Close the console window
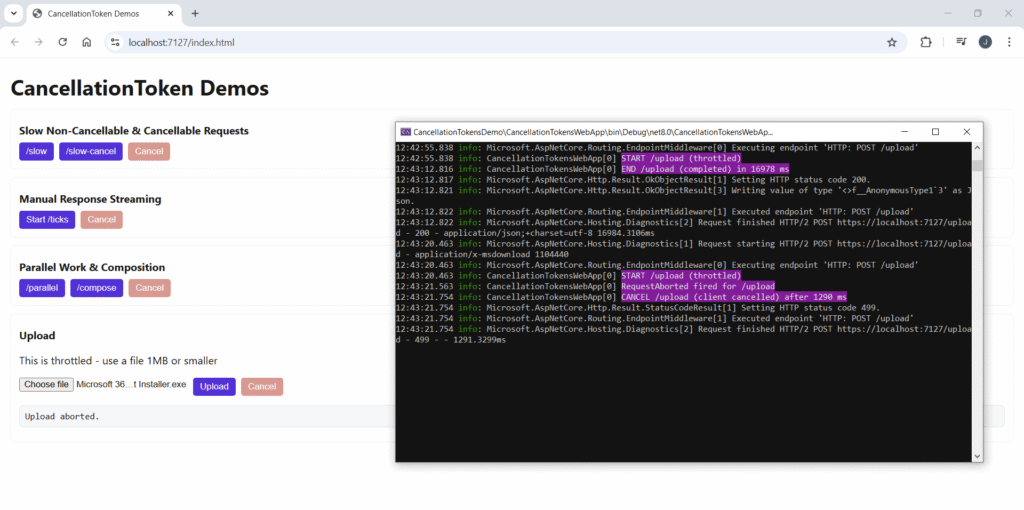This screenshot has height=510, width=1024. click(x=967, y=132)
